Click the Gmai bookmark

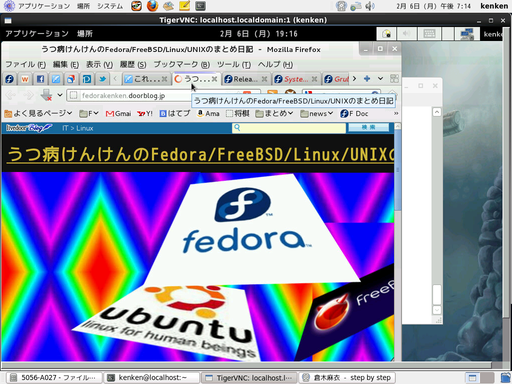click(118, 114)
